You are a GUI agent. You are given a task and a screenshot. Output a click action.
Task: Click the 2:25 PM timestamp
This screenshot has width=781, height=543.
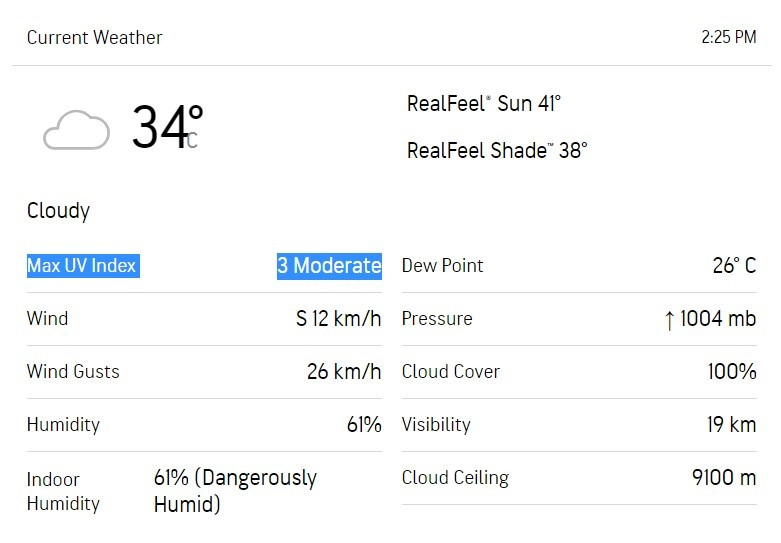tap(728, 38)
